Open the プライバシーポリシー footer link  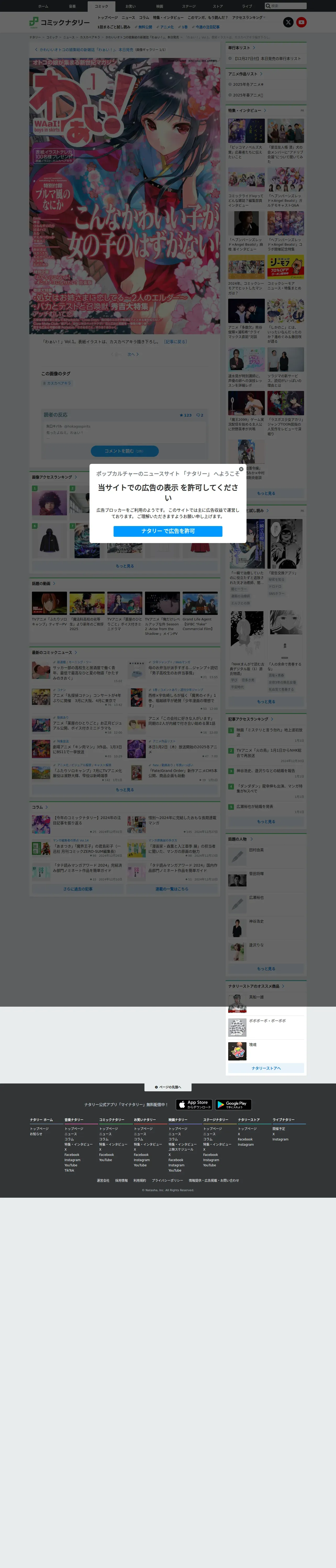click(x=167, y=1180)
